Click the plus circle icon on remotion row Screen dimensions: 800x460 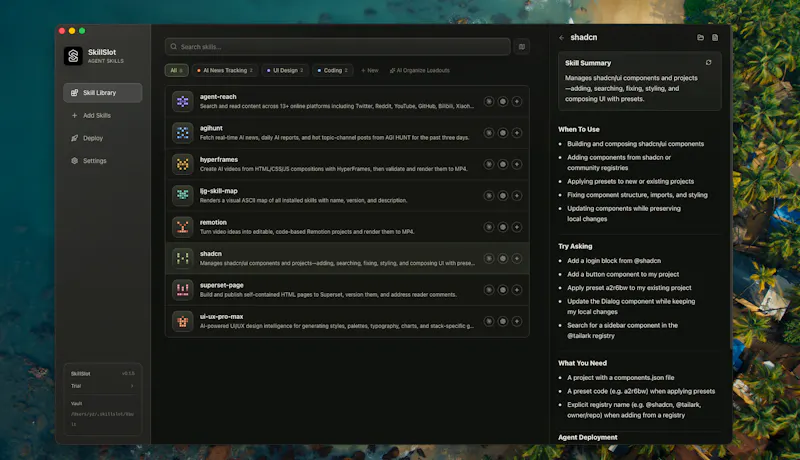coord(517,227)
